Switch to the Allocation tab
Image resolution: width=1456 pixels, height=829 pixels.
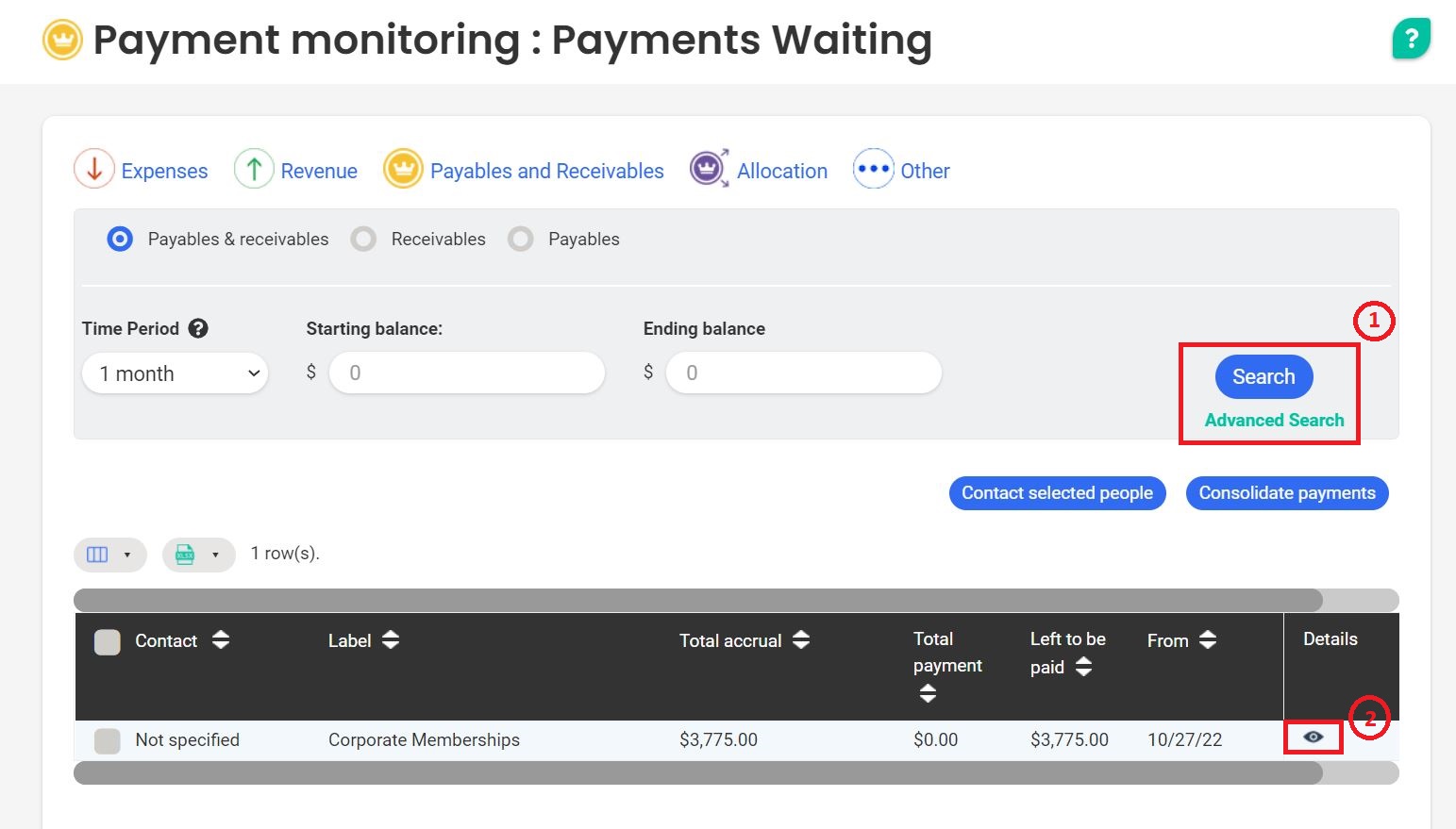(781, 171)
